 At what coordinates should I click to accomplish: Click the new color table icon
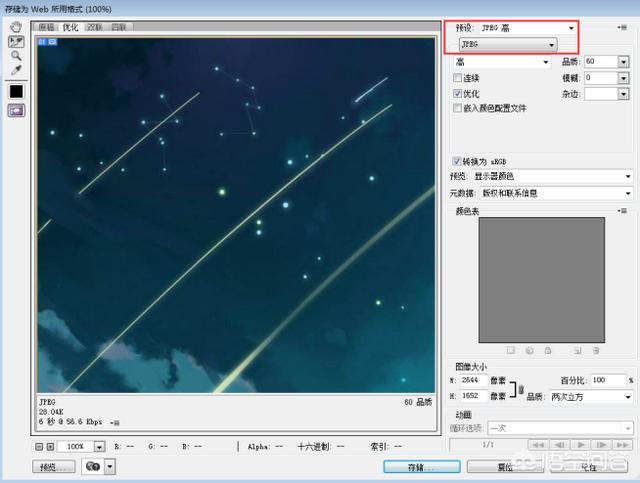coord(577,350)
